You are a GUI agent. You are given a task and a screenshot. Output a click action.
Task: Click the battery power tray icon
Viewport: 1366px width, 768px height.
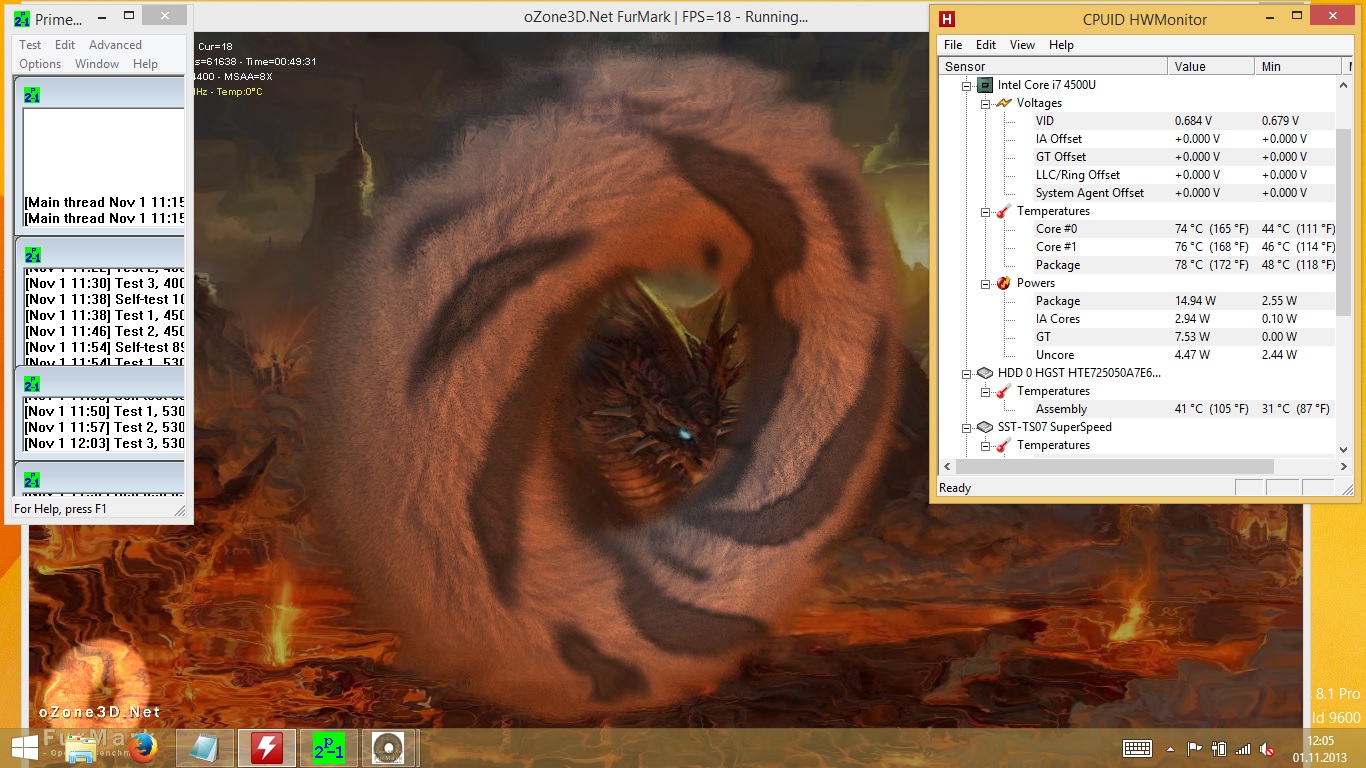click(1218, 748)
